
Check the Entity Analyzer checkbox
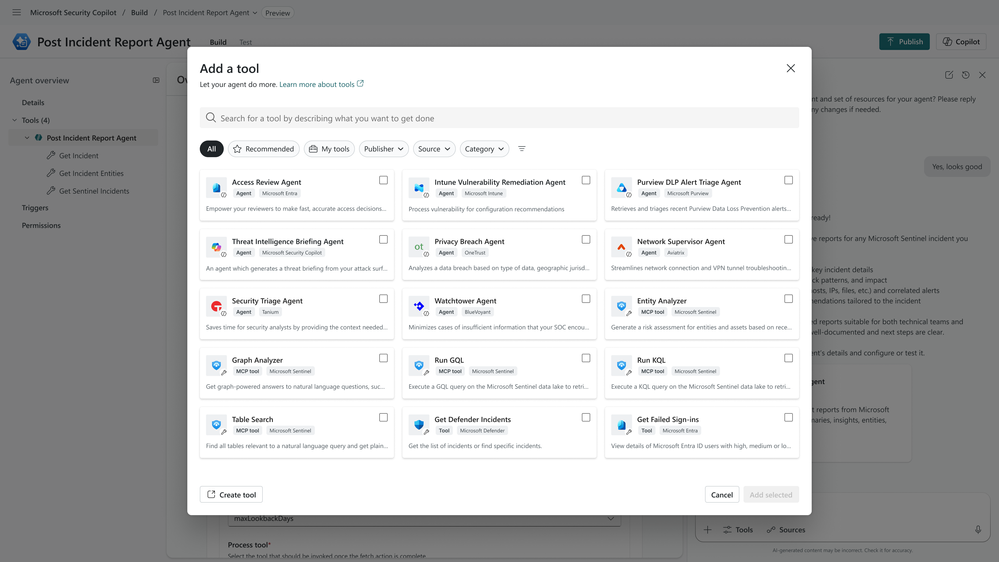pyautogui.click(x=789, y=299)
